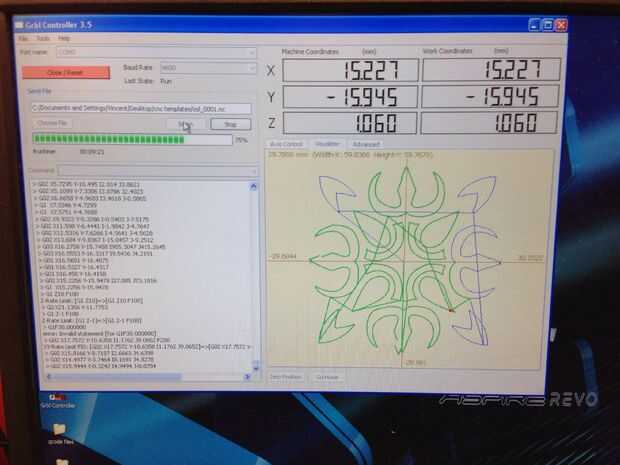
Task: Expand the Command history dropdown
Action: click(x=253, y=171)
